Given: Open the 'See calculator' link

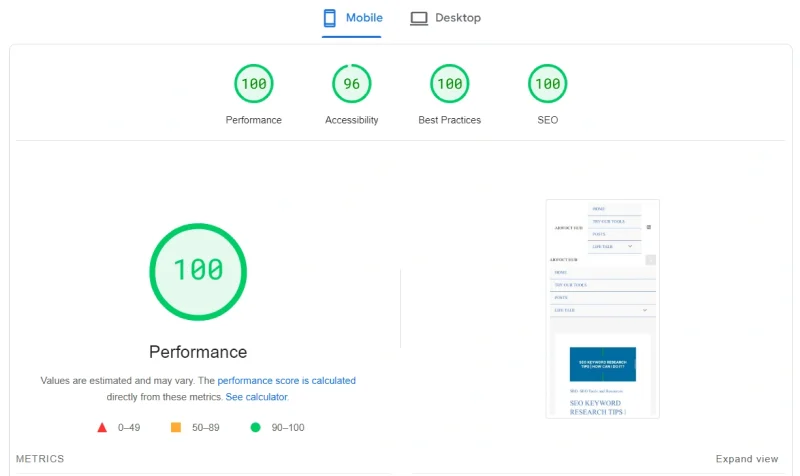Looking at the screenshot, I should [257, 397].
